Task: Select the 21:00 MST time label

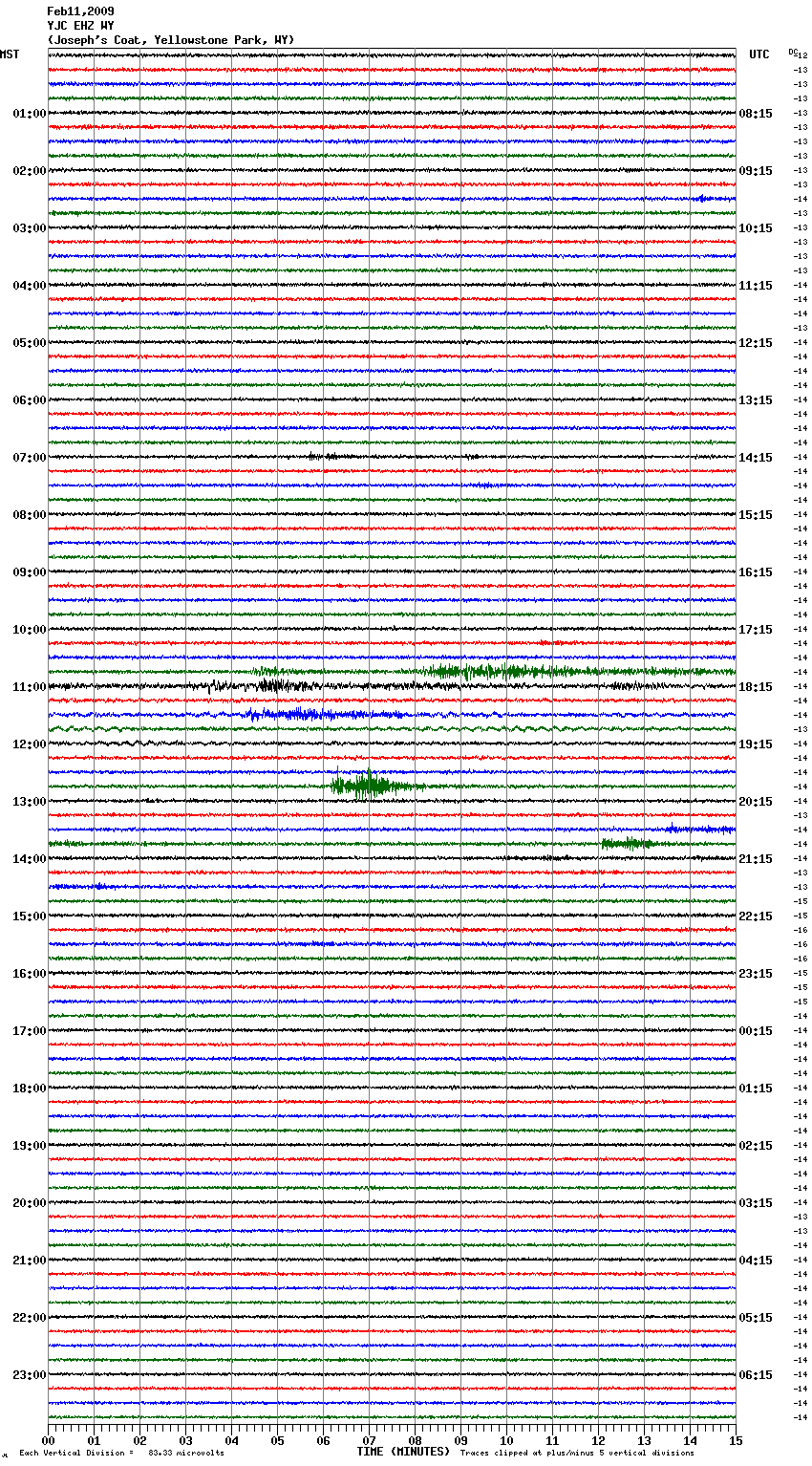Action: pyautogui.click(x=30, y=1261)
